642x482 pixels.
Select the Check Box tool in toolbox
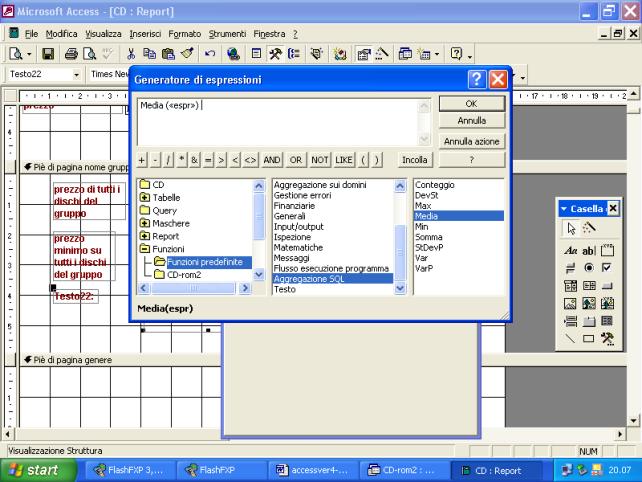(607, 268)
